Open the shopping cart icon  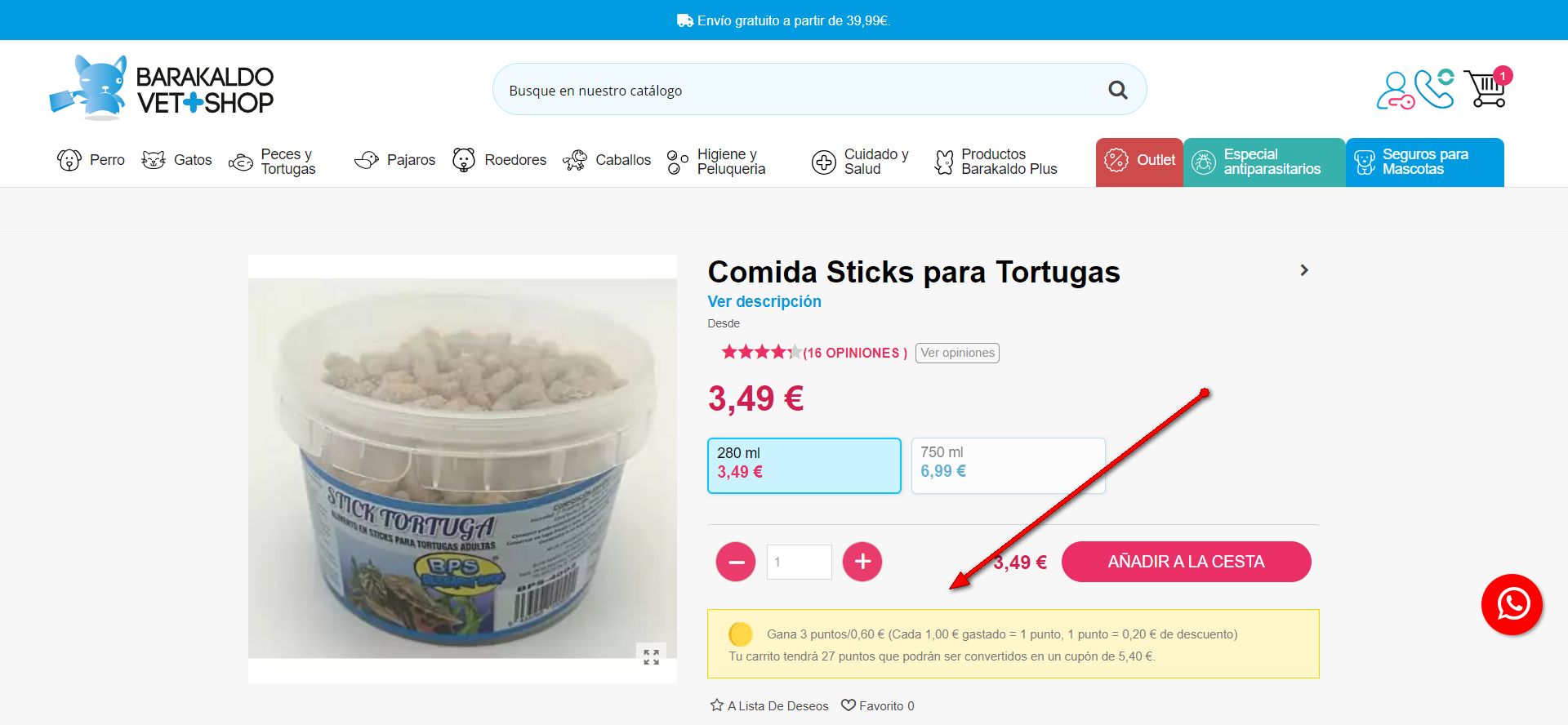coord(1487,88)
